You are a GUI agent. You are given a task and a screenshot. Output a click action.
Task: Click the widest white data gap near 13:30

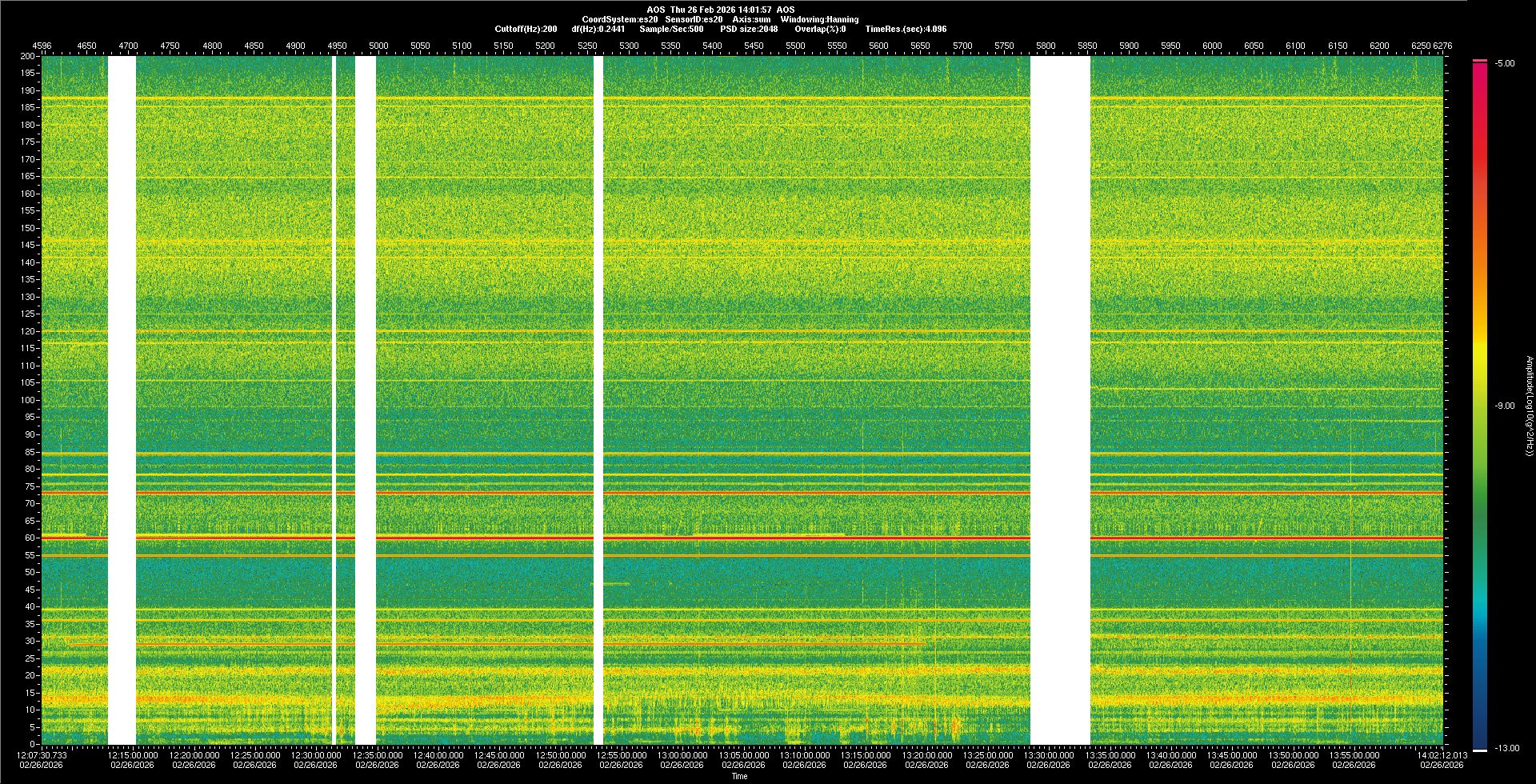click(1060, 400)
